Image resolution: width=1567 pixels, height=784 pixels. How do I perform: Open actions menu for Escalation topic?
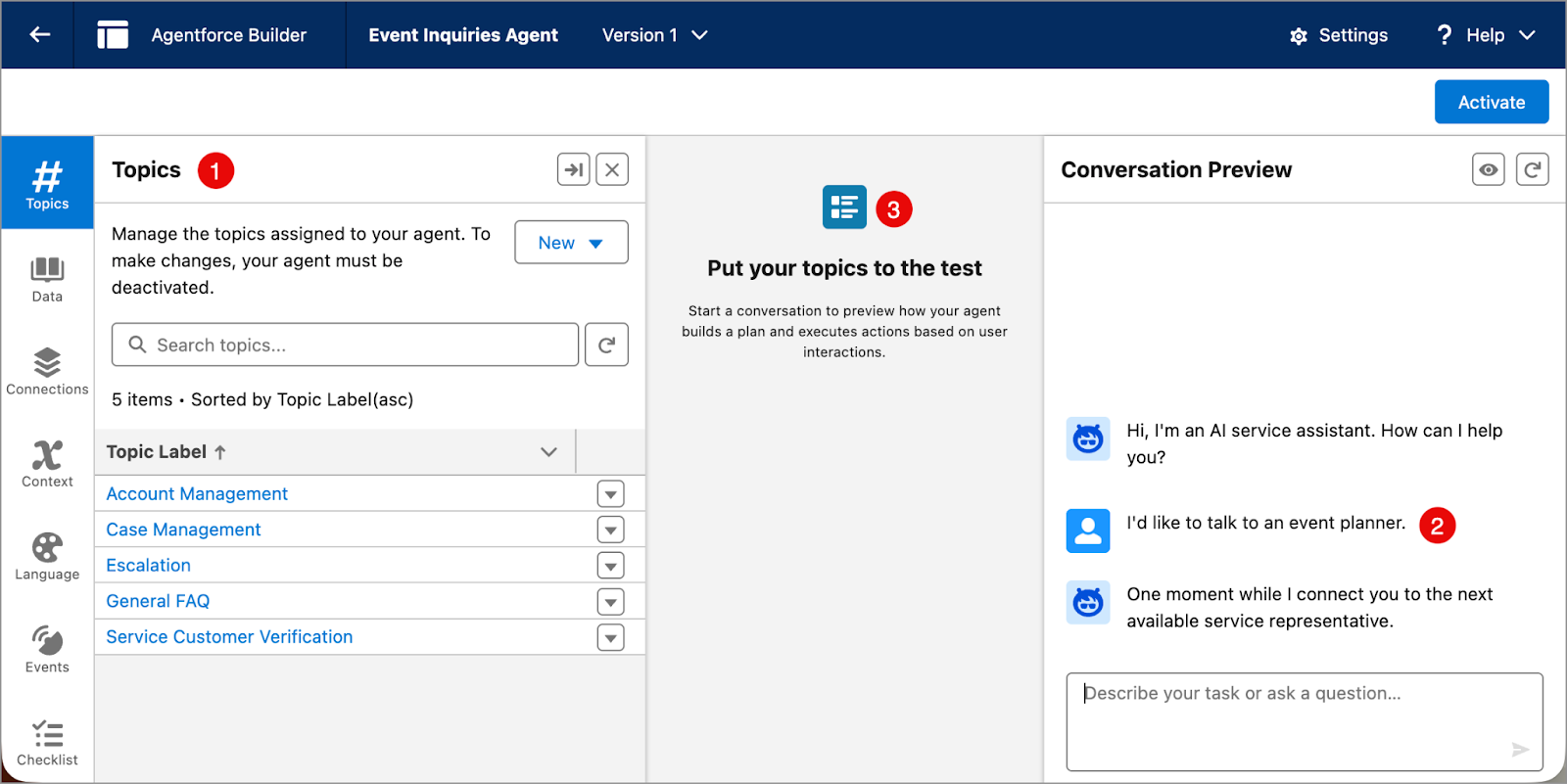tap(610, 566)
